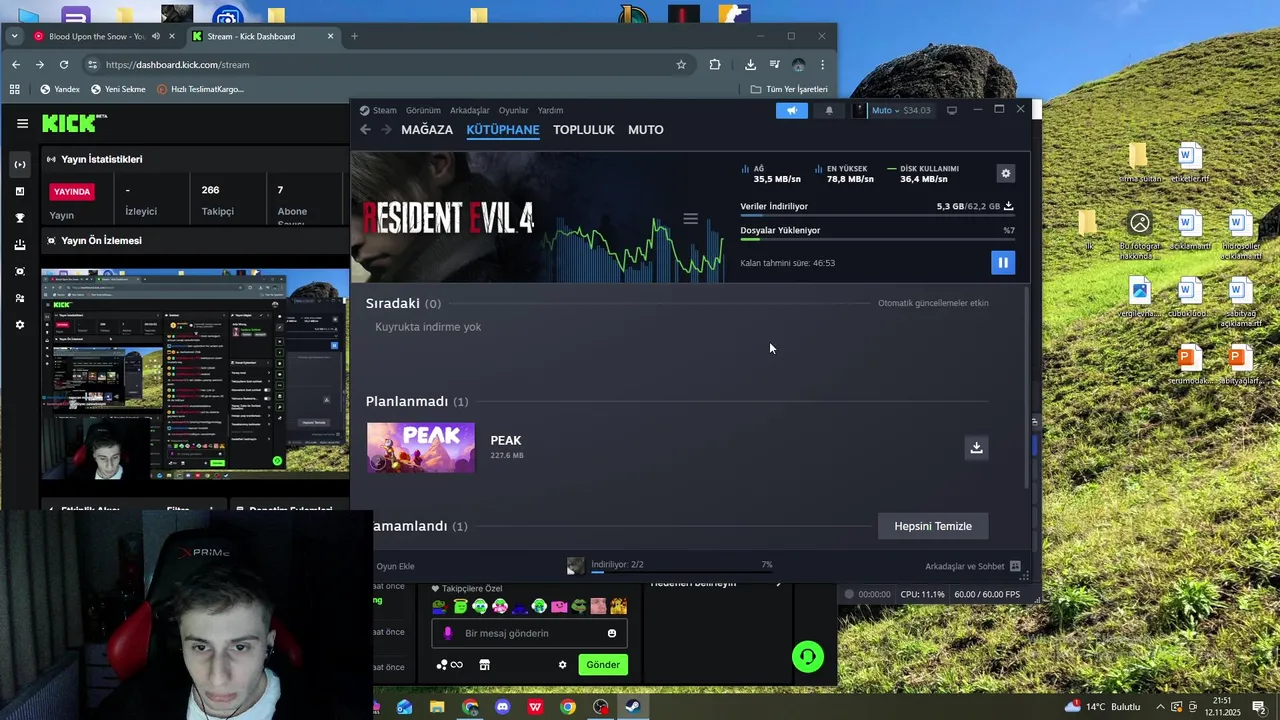Click Oyun Ekle in Steam footer
Viewport: 1280px width, 720px height.
pos(394,566)
